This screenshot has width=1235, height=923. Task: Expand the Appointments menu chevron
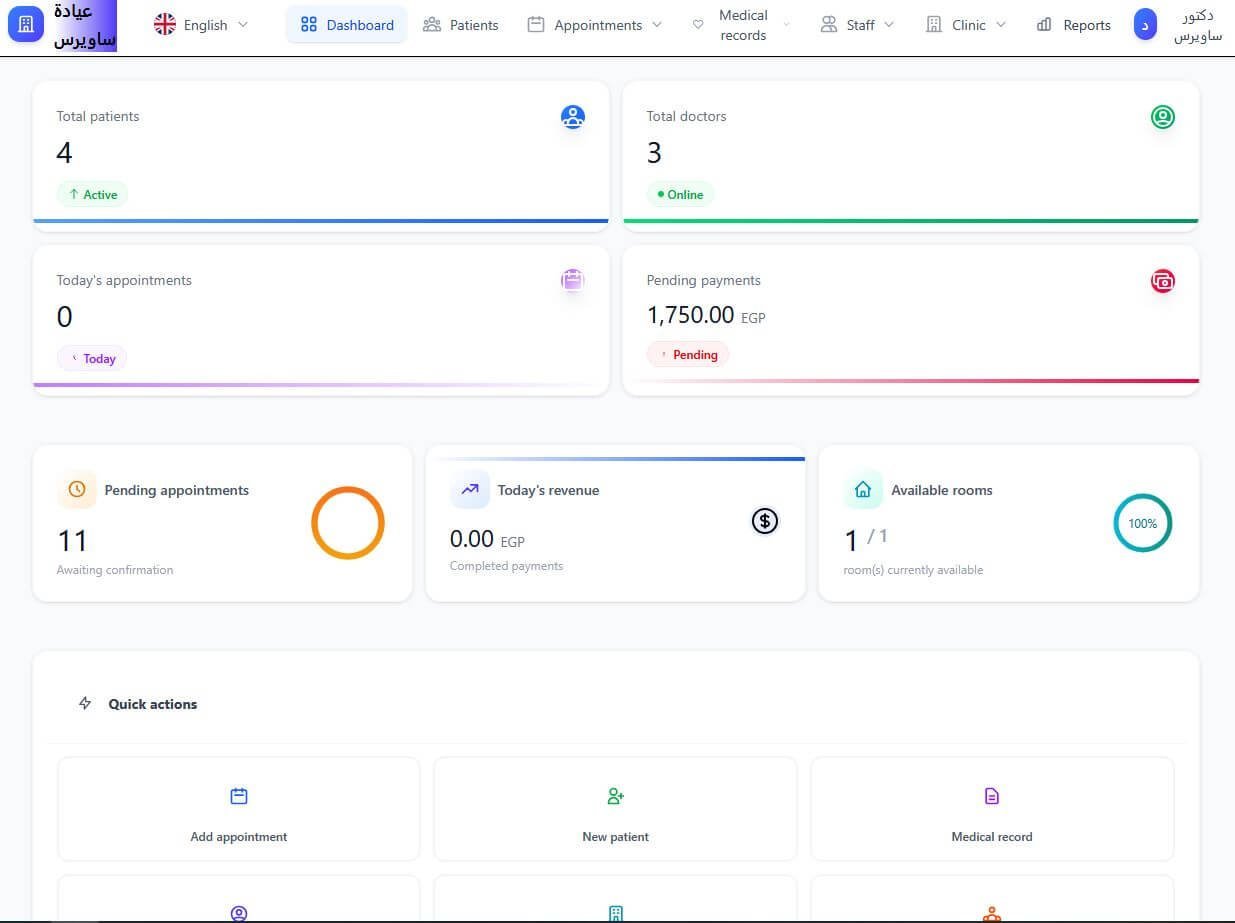coord(656,25)
